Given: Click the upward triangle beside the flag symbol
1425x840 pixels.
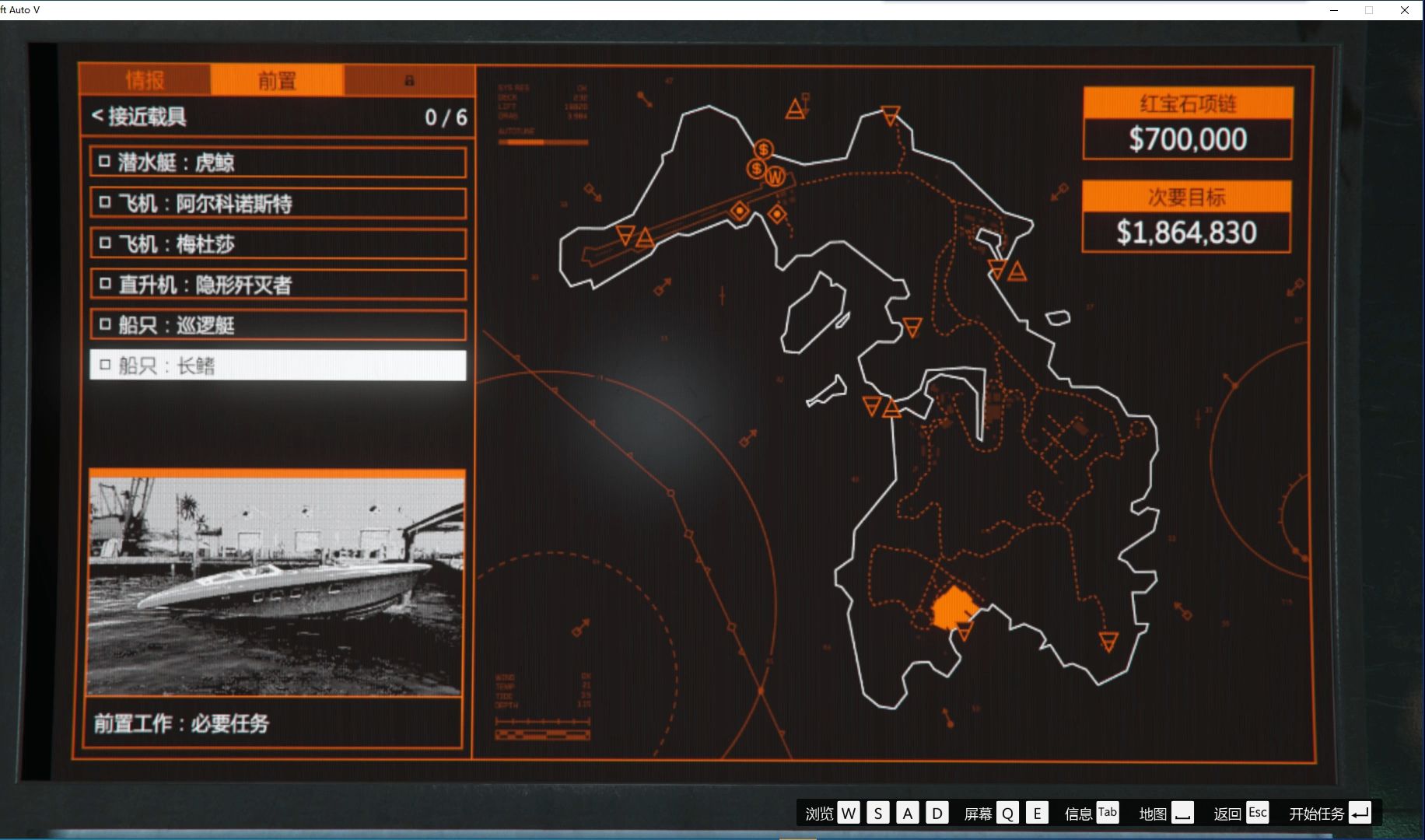Looking at the screenshot, I should 795,109.
